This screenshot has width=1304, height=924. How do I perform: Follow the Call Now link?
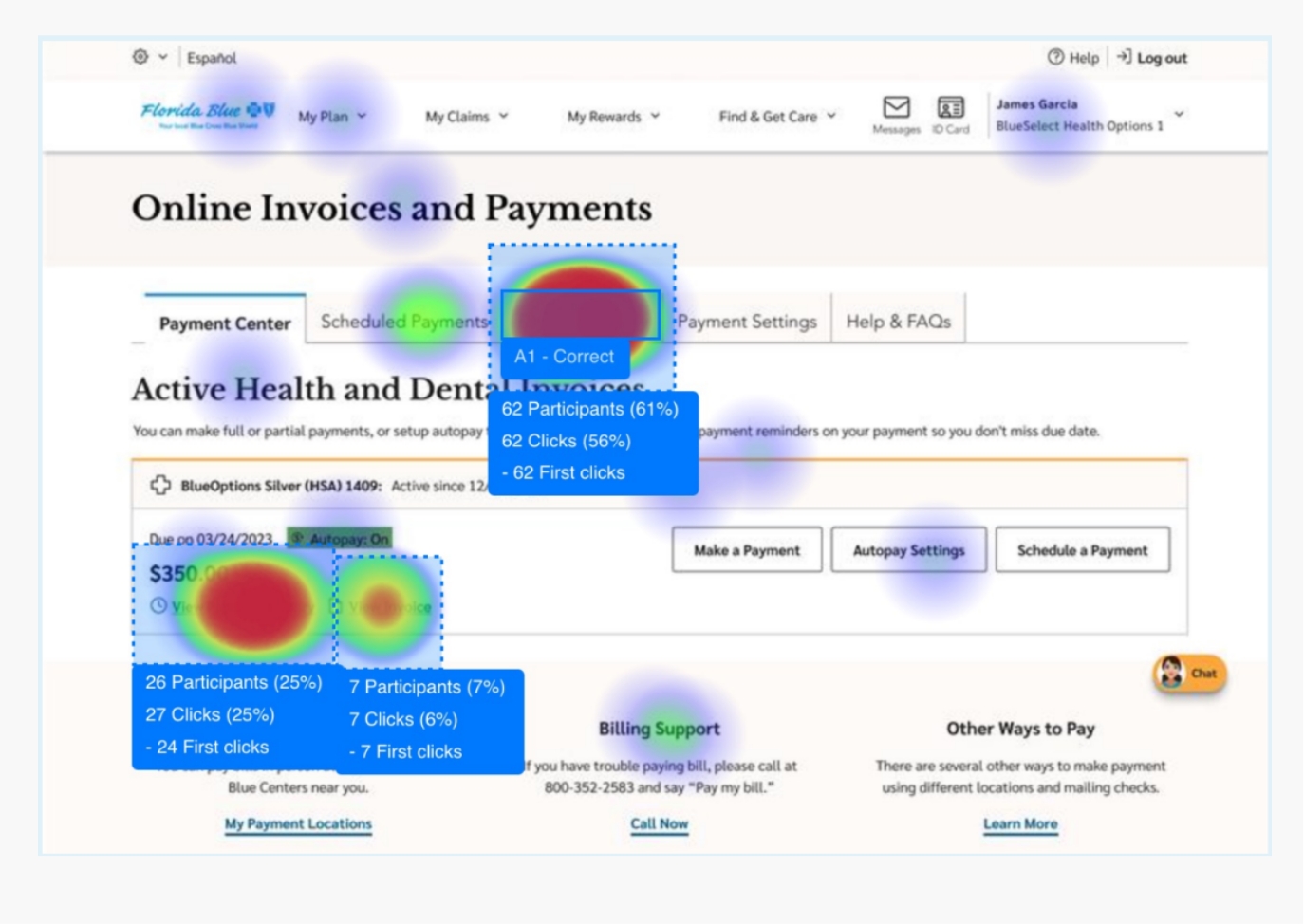659,823
